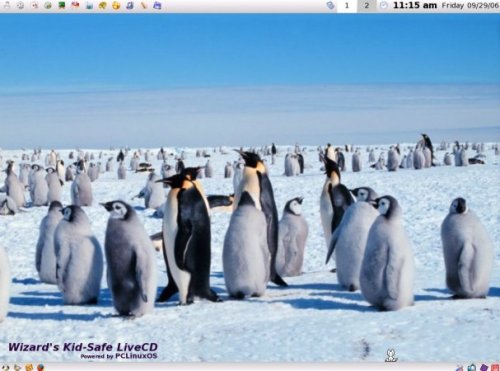
Task: Open the pencil drawing application launcher
Action: click(x=143, y=5)
